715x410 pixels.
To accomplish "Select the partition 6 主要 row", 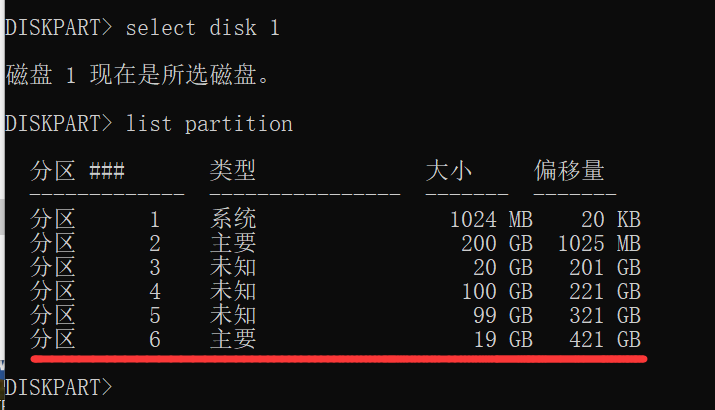I will [336, 339].
